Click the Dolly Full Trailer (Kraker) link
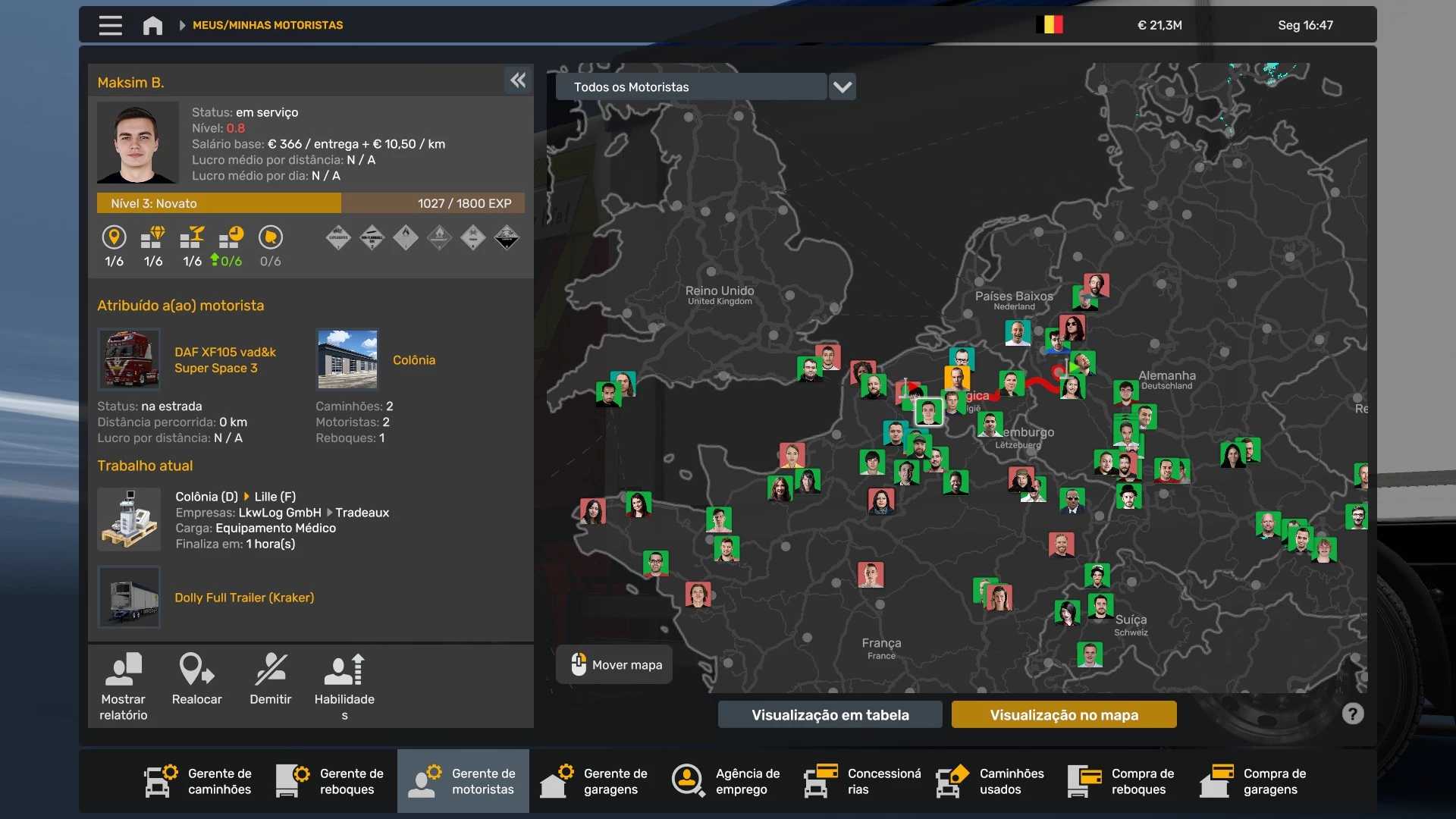The width and height of the screenshot is (1456, 819). click(244, 598)
